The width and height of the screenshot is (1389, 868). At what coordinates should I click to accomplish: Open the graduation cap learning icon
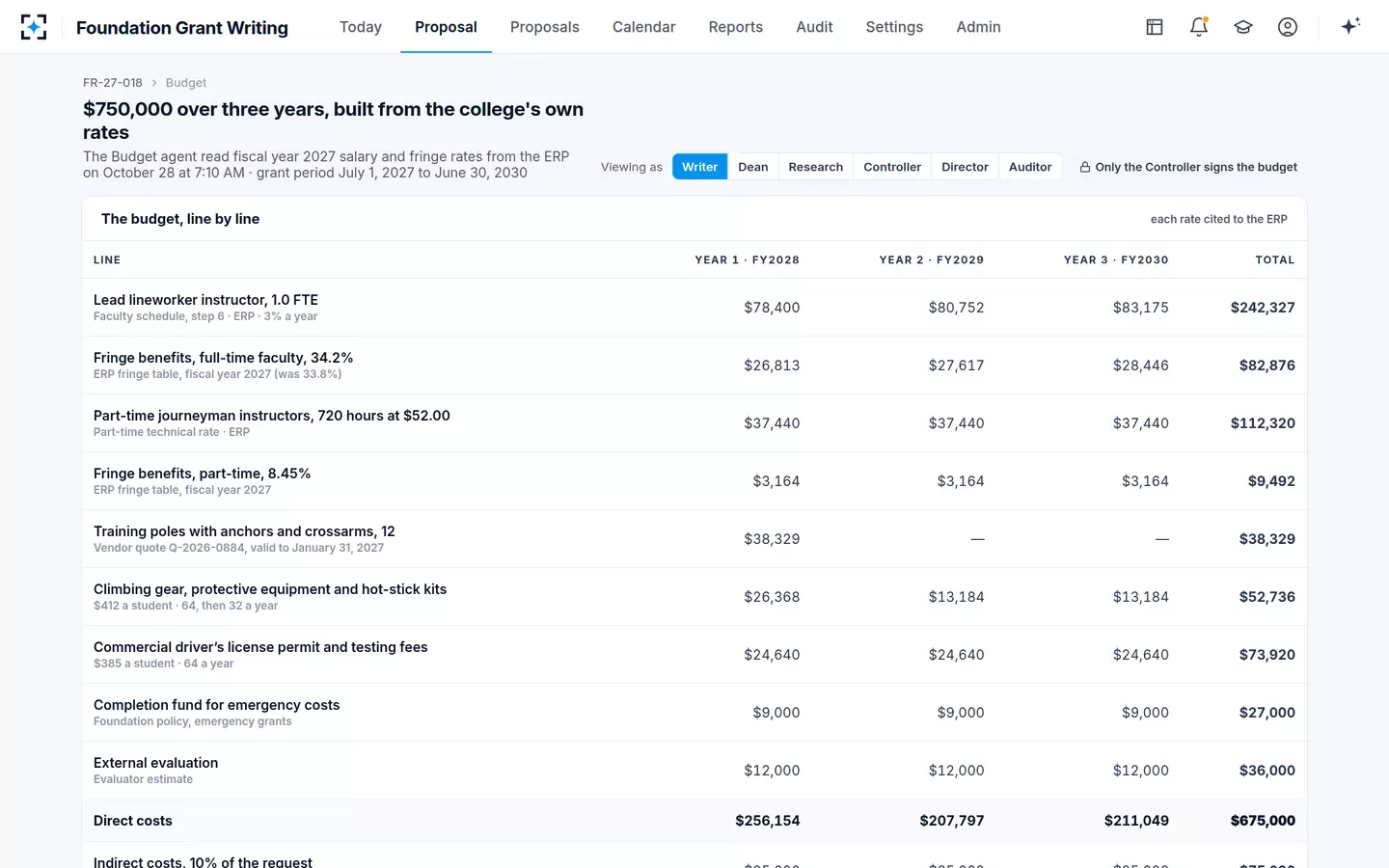tap(1243, 27)
